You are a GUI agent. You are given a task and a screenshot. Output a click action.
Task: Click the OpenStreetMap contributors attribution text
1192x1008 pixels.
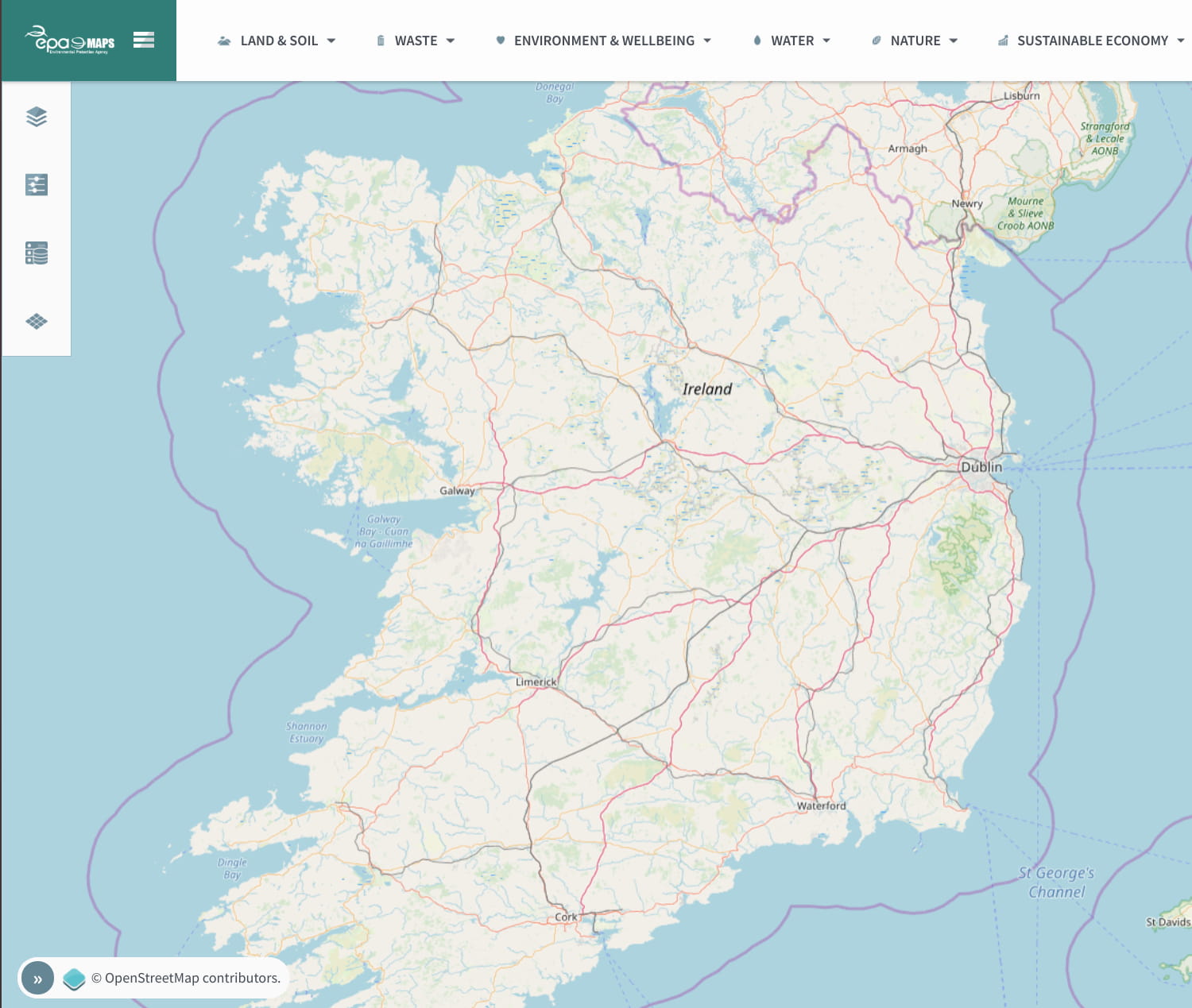pyautogui.click(x=186, y=979)
